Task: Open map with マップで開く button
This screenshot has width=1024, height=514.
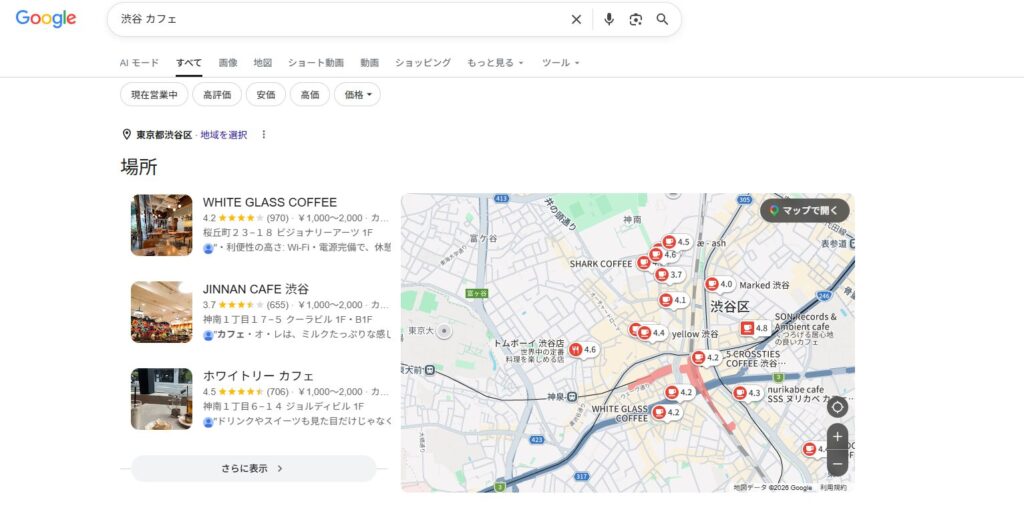Action: (805, 210)
